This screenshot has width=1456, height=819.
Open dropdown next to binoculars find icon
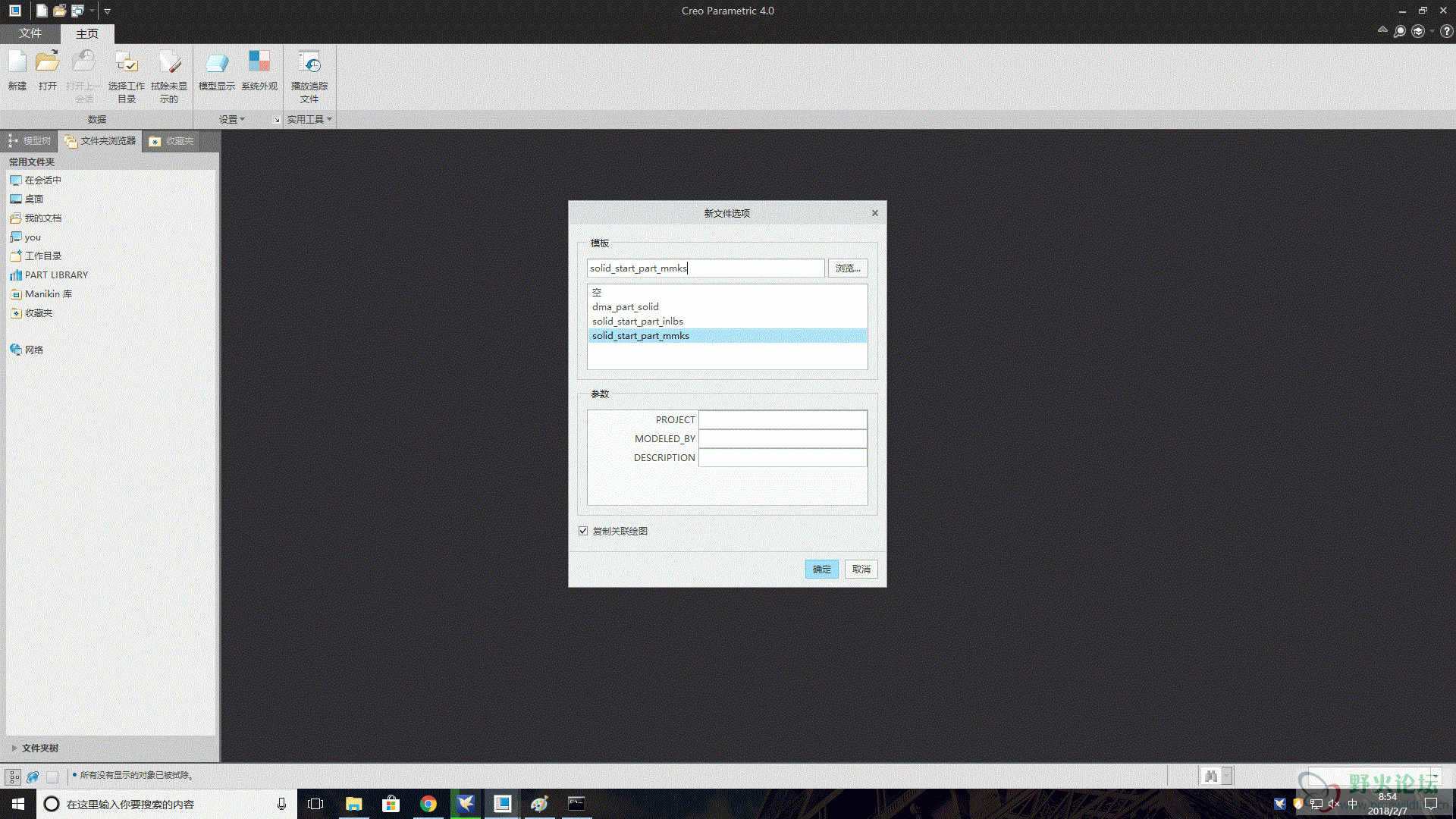pyautogui.click(x=1227, y=776)
